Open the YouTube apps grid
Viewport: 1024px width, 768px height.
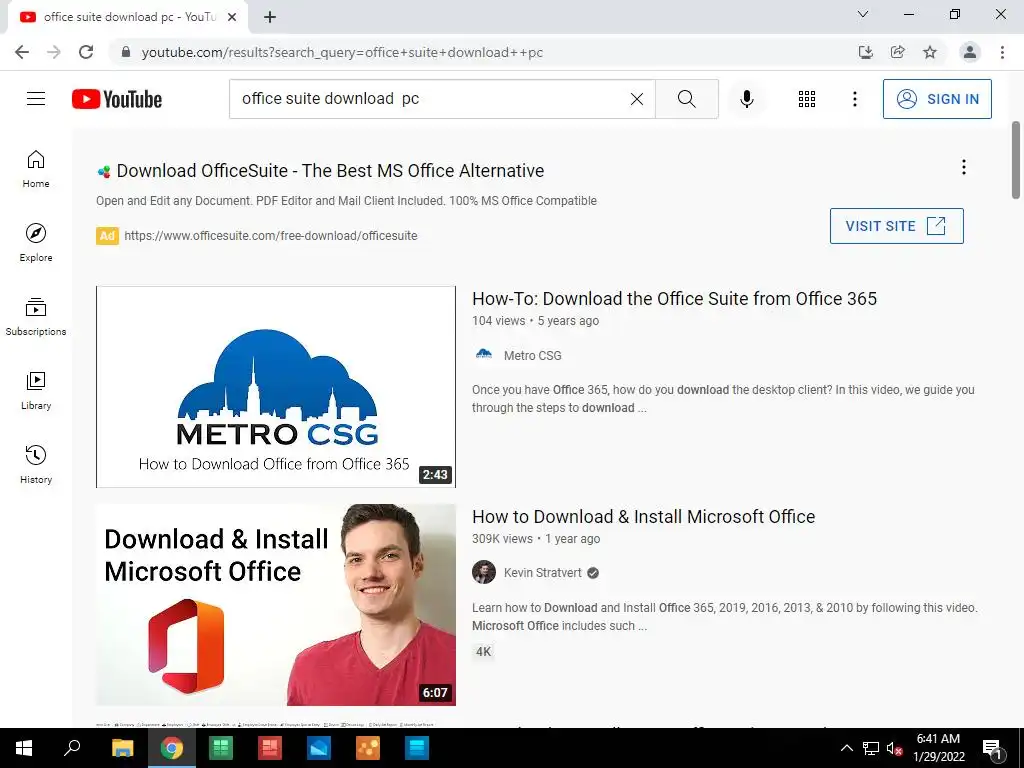[x=807, y=99]
